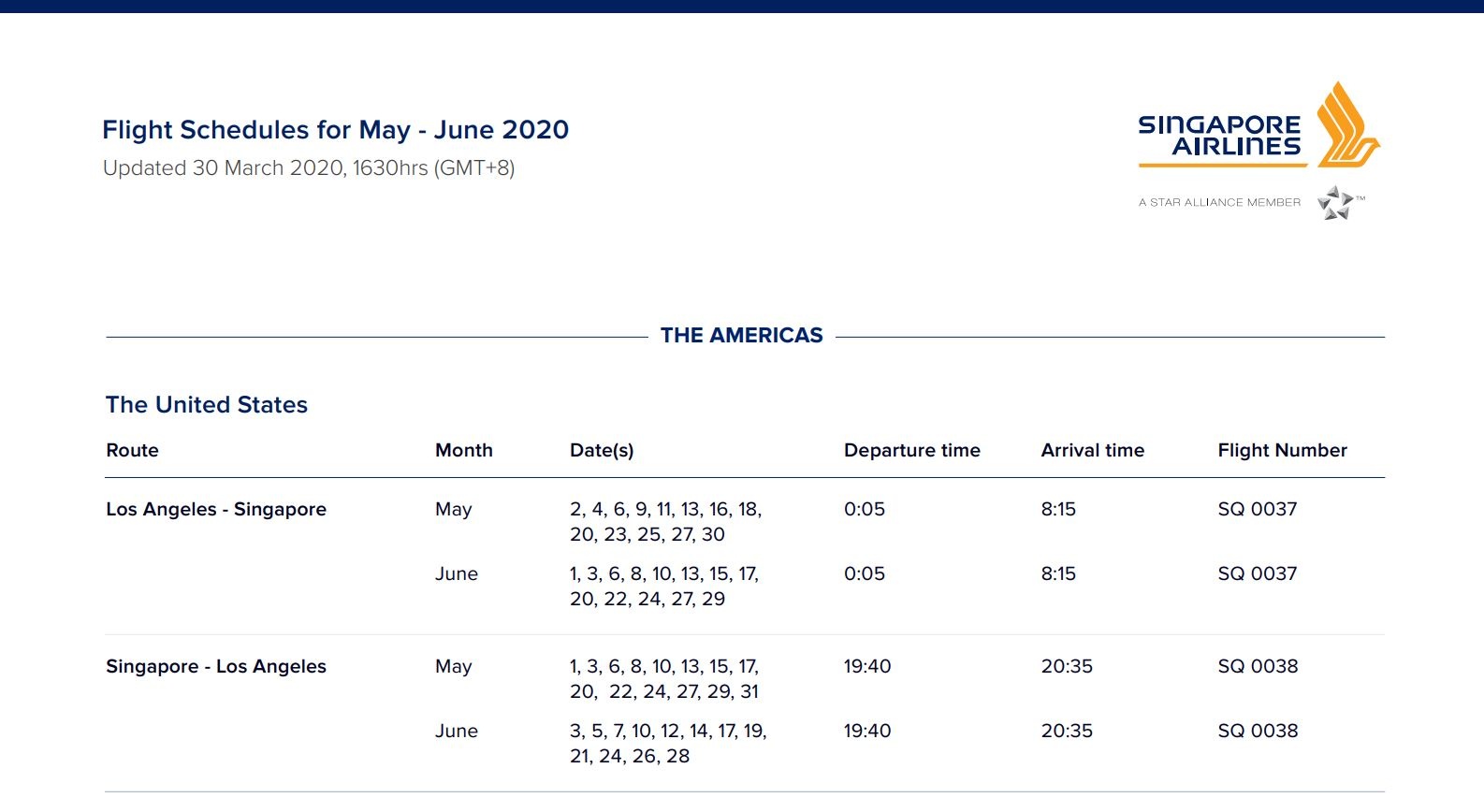Select the 'Los Angeles - Singapore' route row label

(x=216, y=510)
